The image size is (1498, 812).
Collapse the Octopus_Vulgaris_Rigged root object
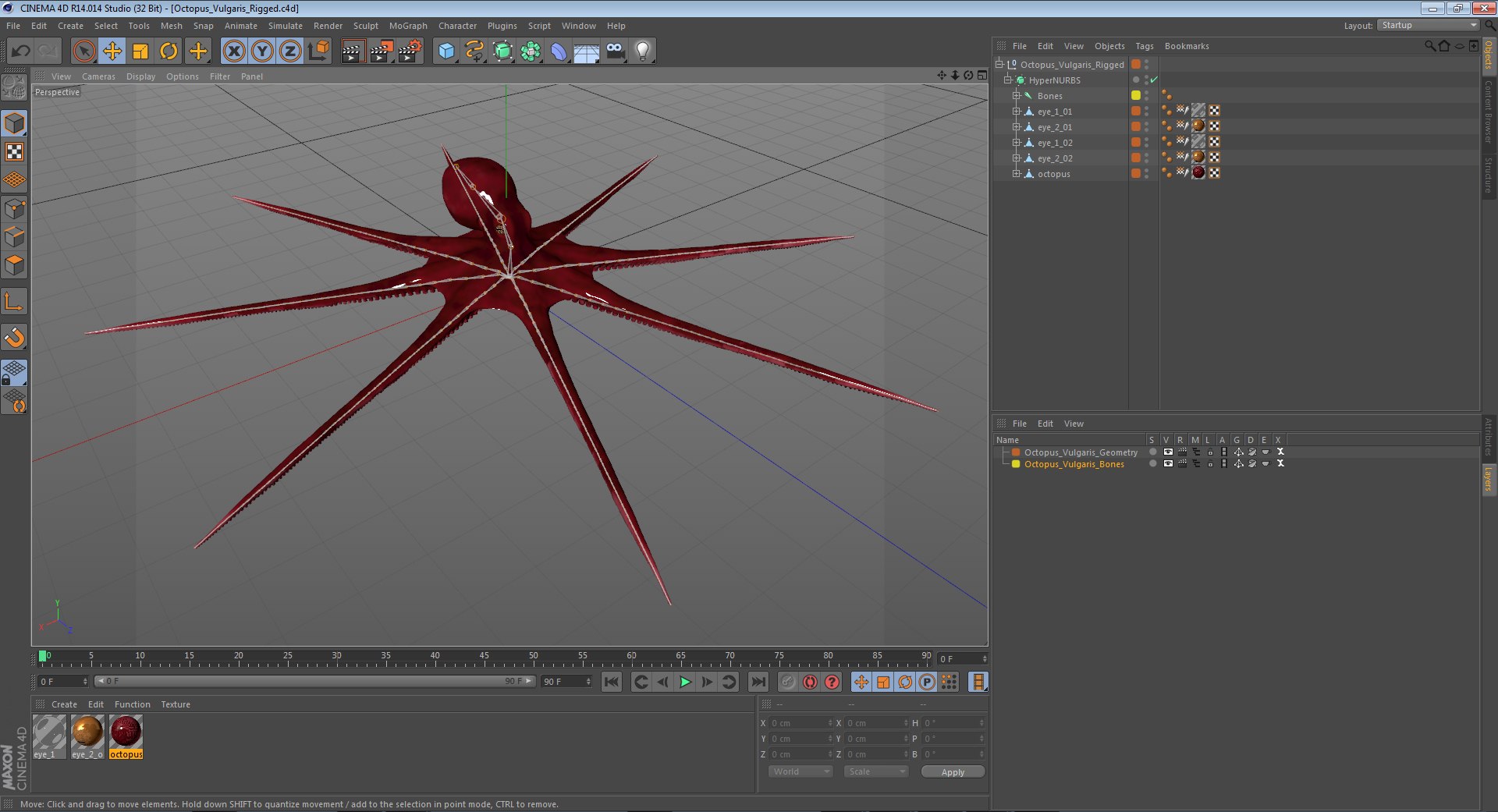(999, 64)
